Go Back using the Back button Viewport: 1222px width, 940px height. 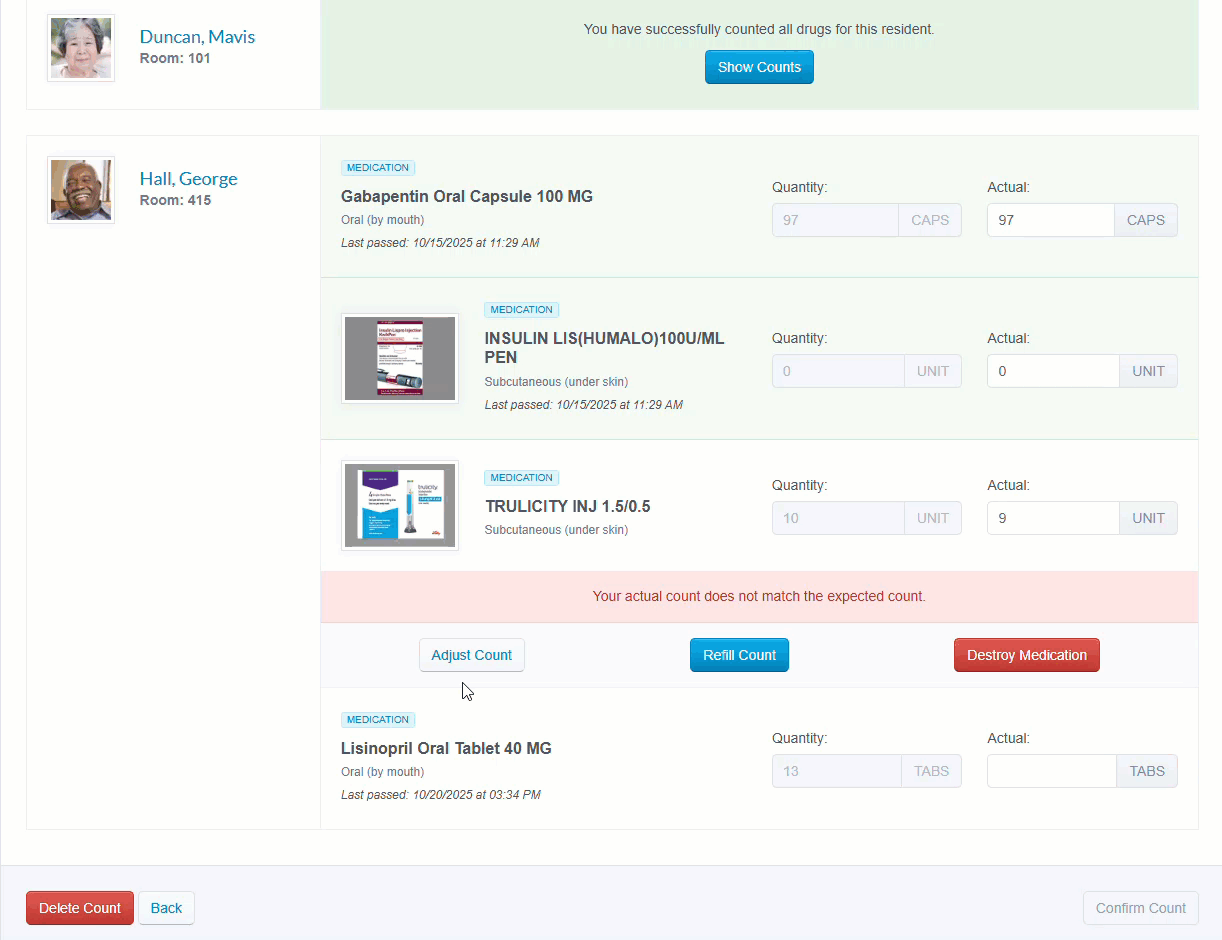[x=166, y=908]
